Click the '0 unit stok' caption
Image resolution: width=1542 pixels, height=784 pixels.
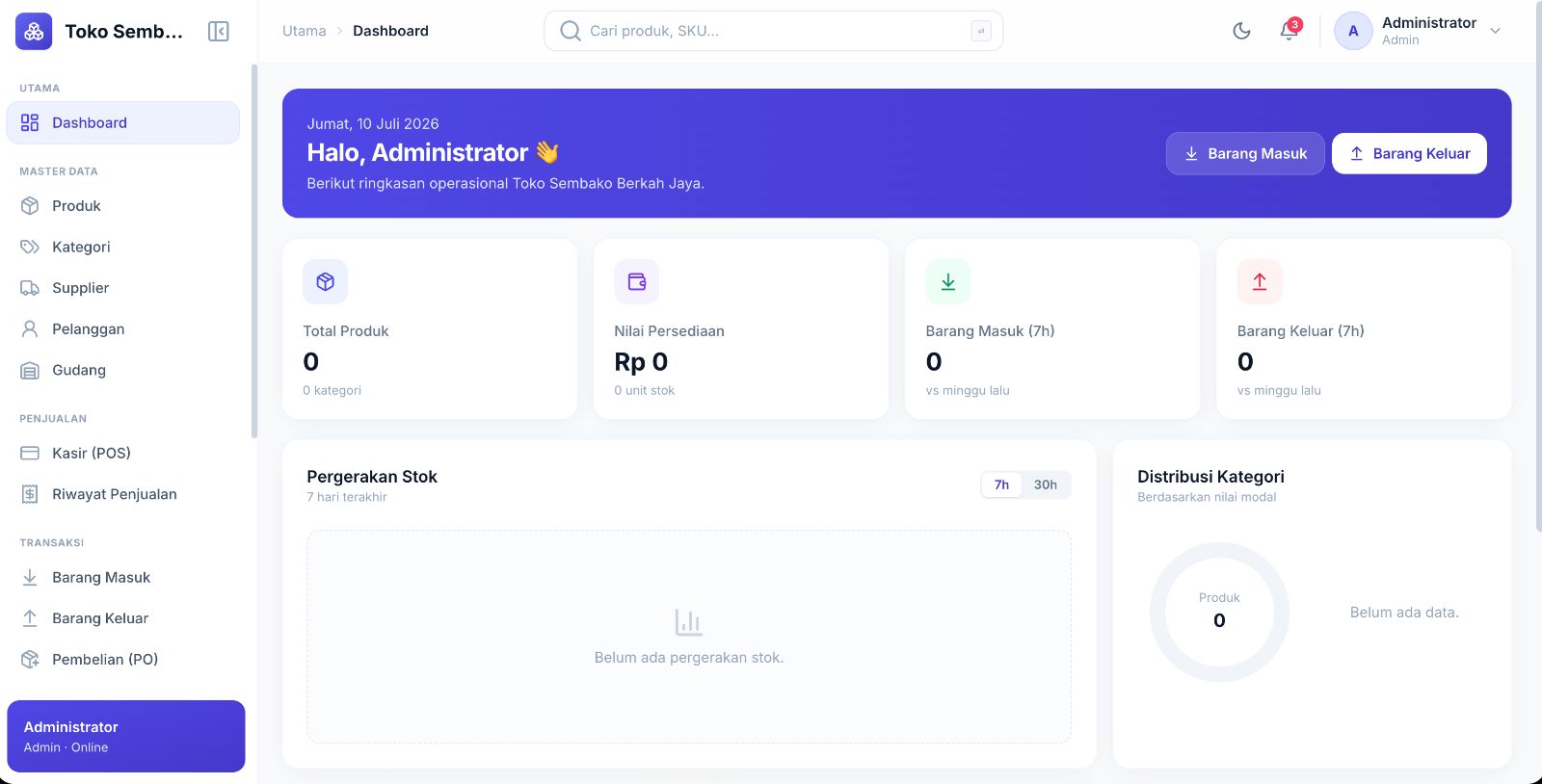coord(644,390)
